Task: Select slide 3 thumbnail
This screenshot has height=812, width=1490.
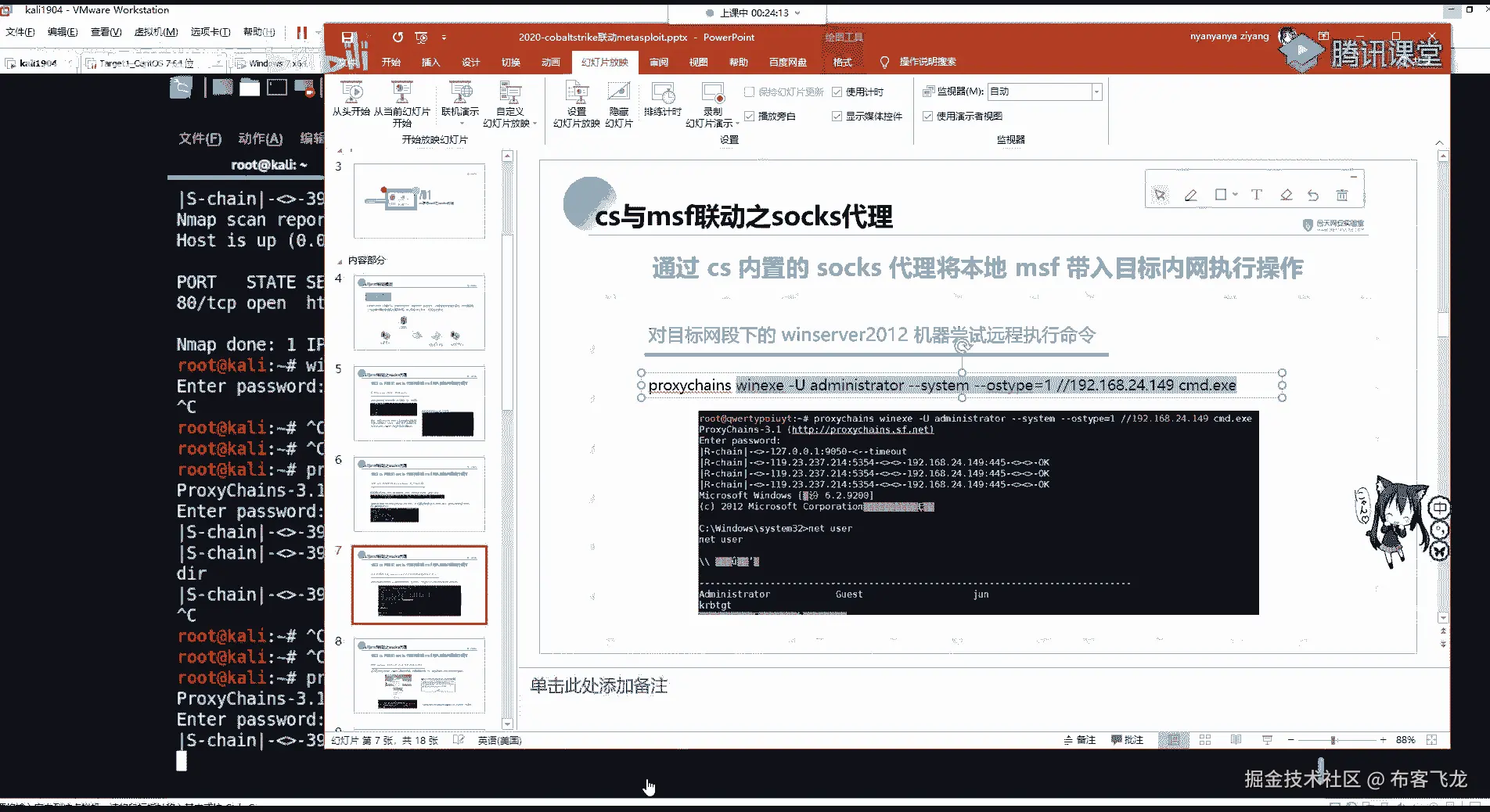Action: point(419,201)
